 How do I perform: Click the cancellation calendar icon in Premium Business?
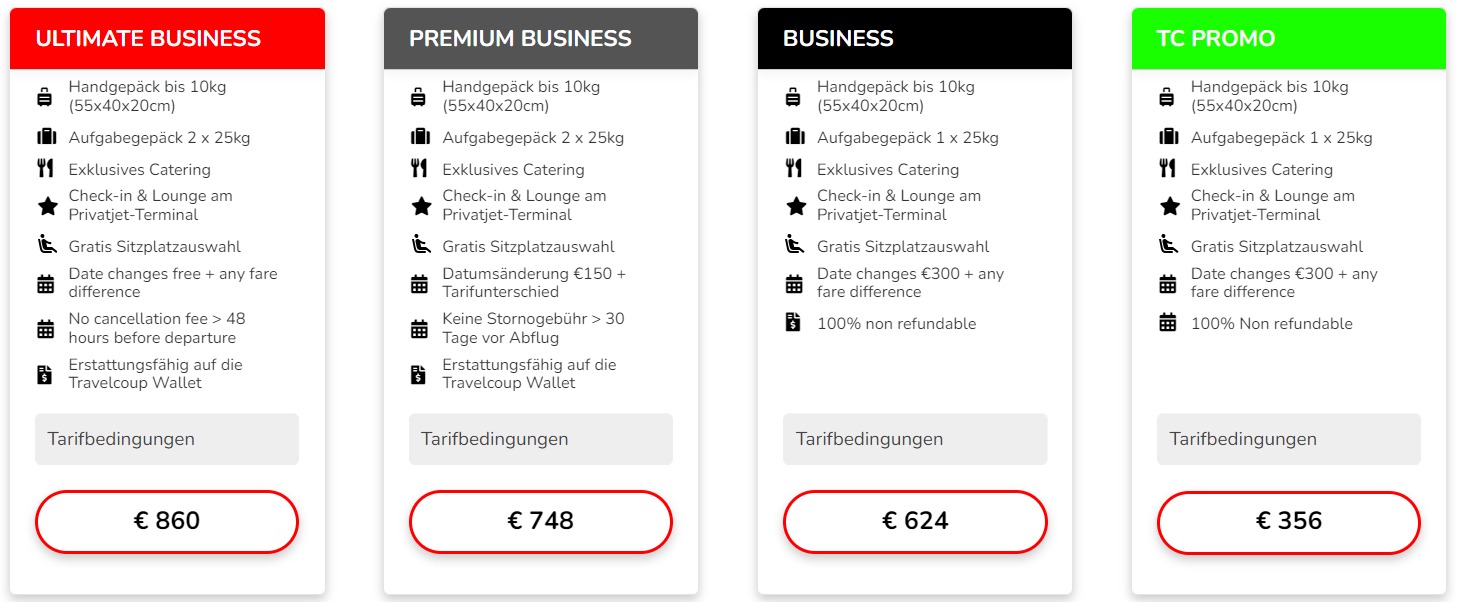click(x=419, y=329)
